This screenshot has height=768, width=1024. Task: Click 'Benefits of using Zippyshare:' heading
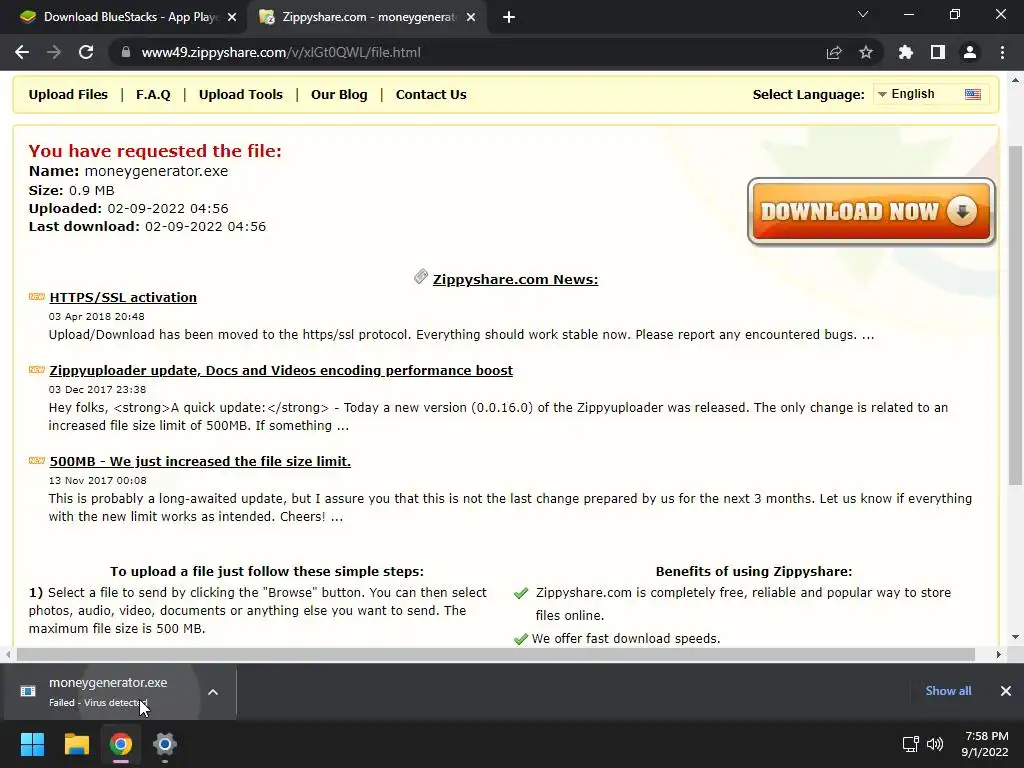pyautogui.click(x=754, y=571)
